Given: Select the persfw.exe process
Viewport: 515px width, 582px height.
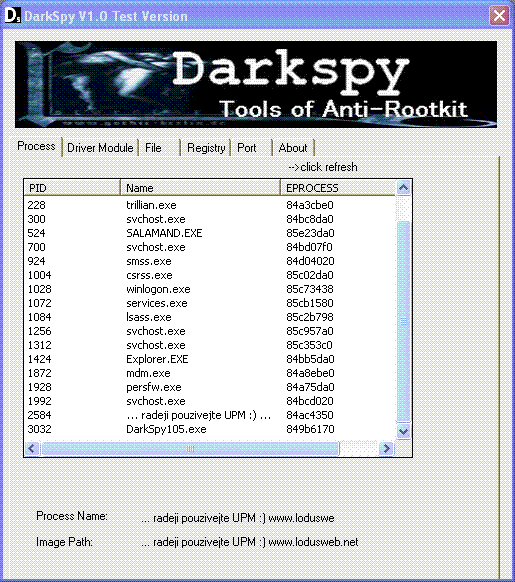Looking at the screenshot, I should [x=209, y=387].
